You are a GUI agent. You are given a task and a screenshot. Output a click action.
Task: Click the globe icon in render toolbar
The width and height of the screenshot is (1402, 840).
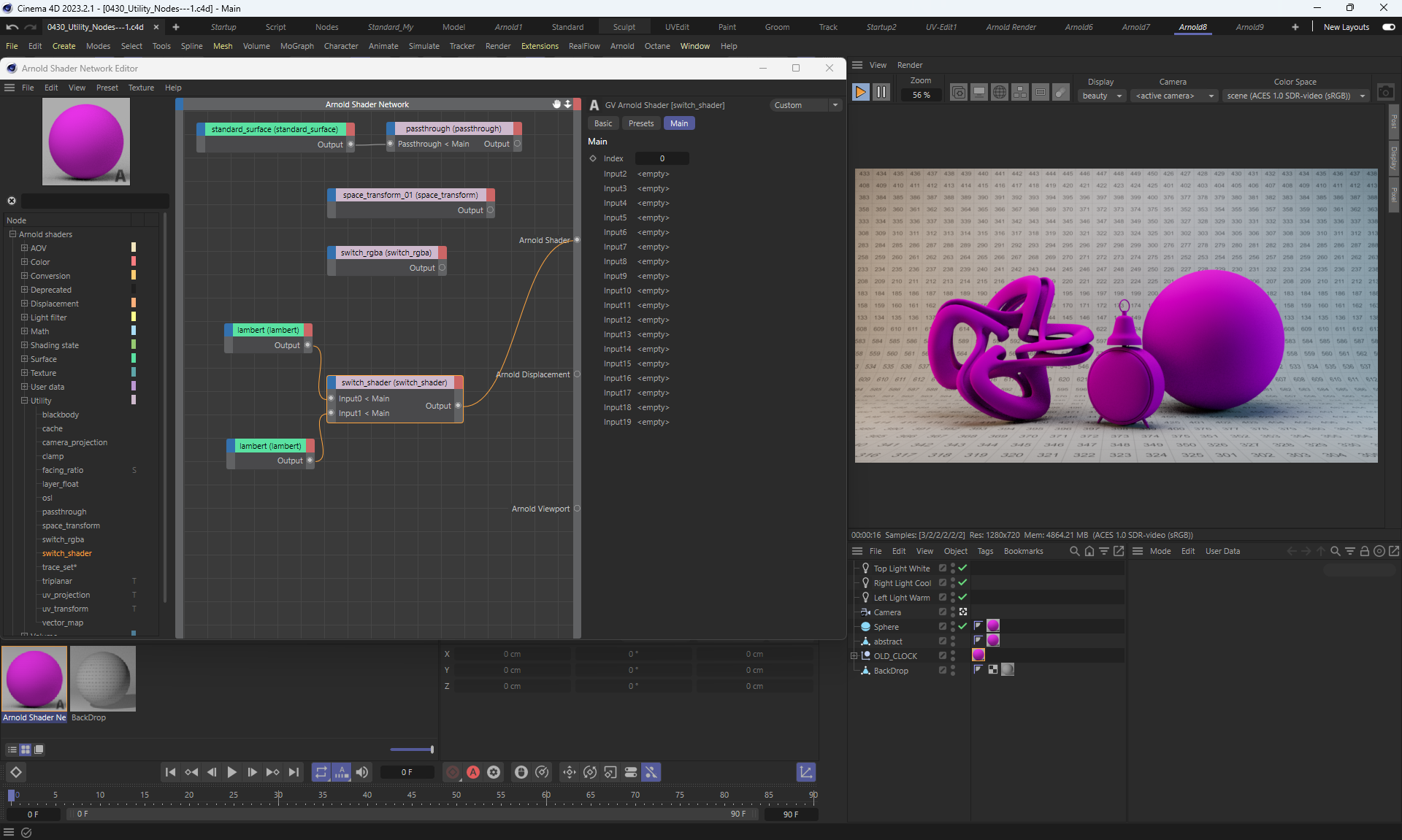tap(1000, 92)
